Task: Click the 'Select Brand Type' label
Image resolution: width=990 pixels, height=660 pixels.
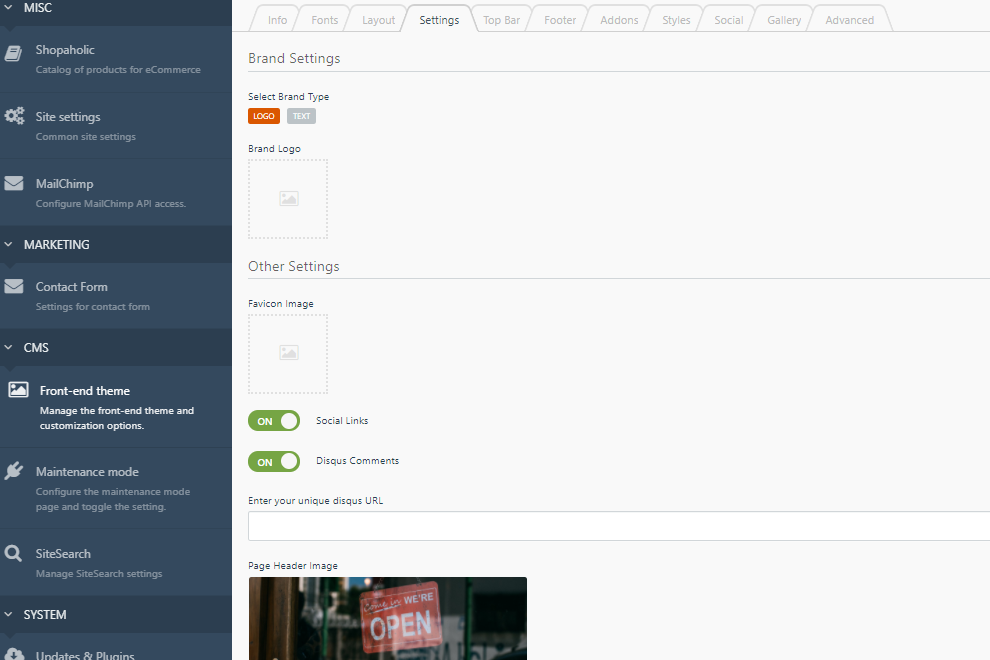Action: pos(289,97)
